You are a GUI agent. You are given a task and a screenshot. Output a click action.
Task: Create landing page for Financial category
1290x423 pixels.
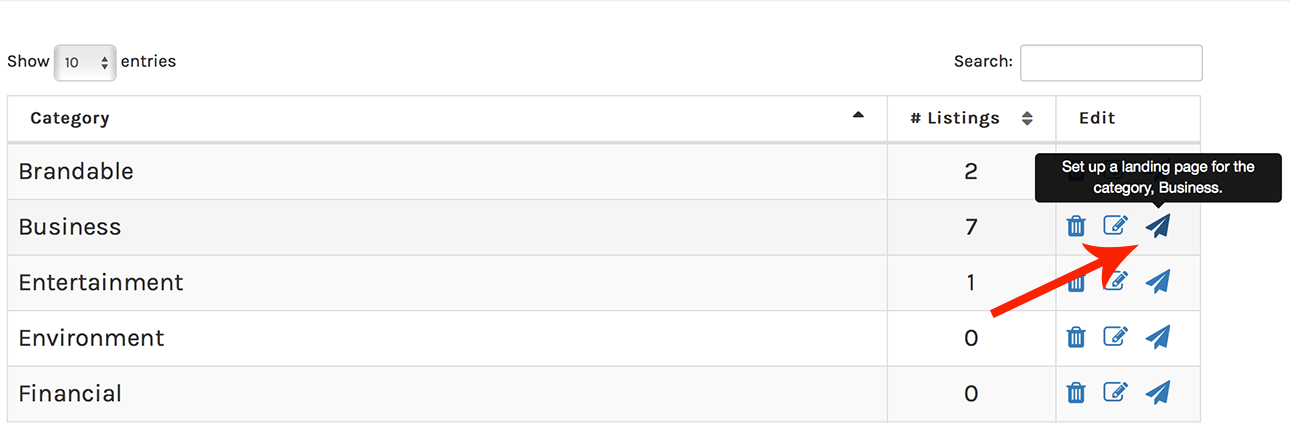[x=1158, y=392]
